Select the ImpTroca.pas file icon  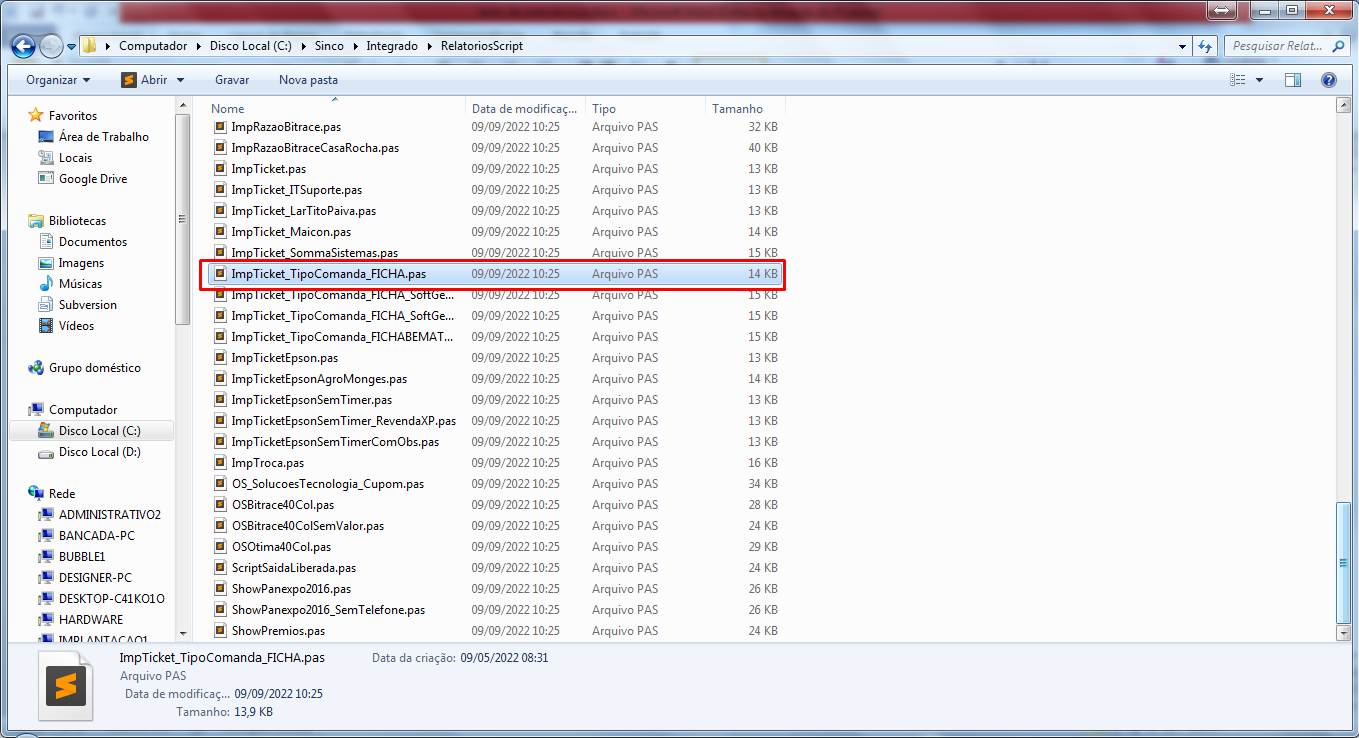pyautogui.click(x=220, y=463)
